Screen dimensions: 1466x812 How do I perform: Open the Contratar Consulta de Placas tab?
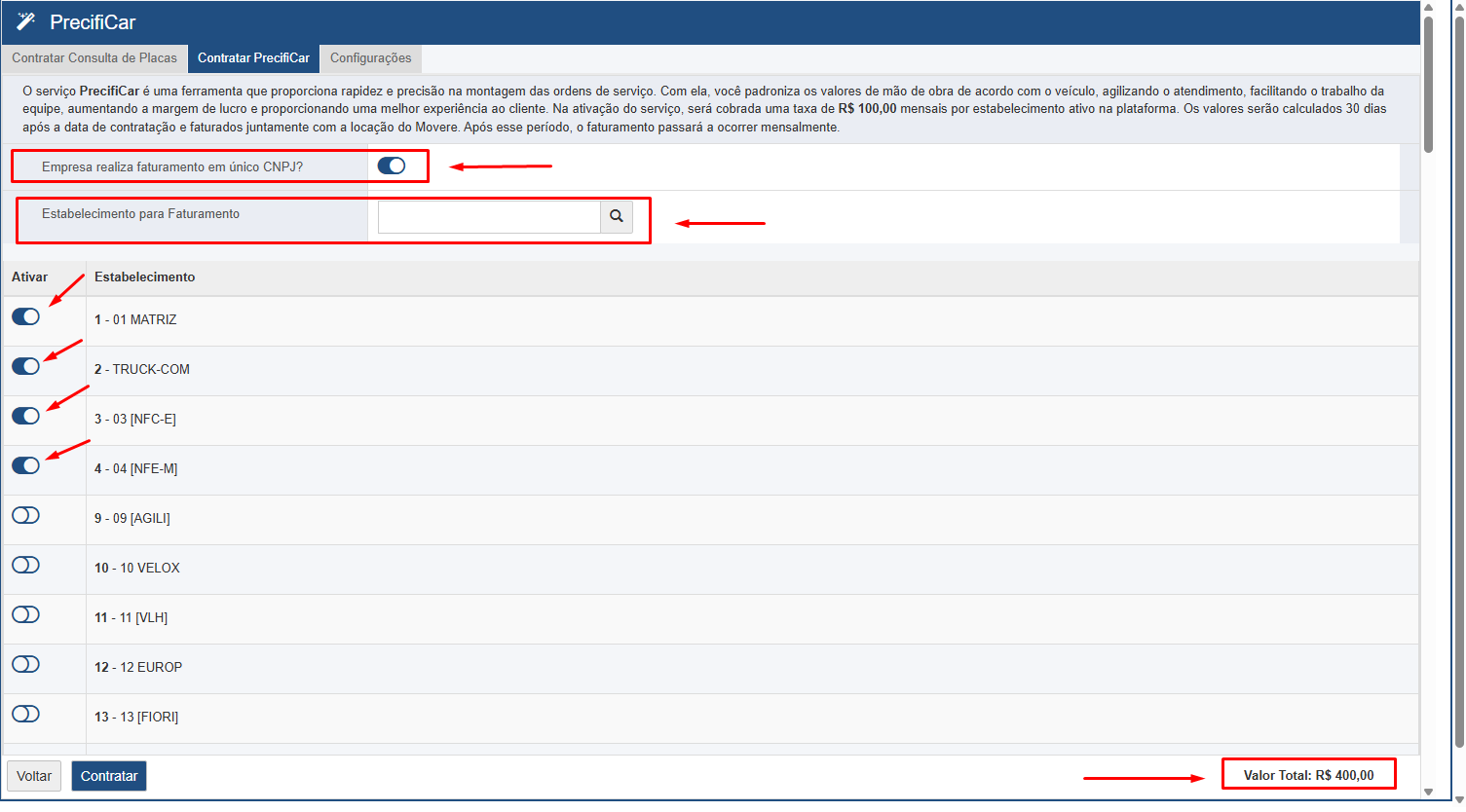pos(94,58)
